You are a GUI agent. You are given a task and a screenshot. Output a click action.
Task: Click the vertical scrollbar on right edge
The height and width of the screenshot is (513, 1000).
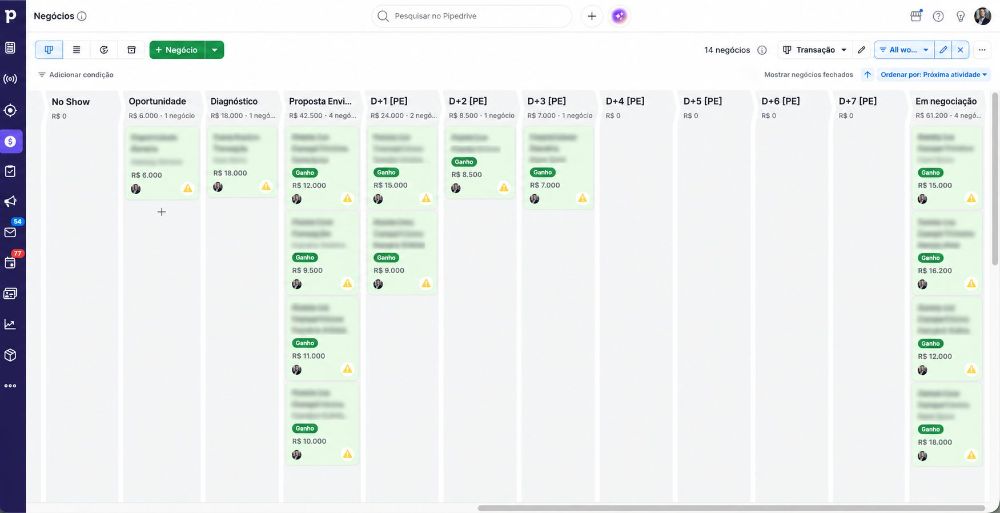[995, 179]
